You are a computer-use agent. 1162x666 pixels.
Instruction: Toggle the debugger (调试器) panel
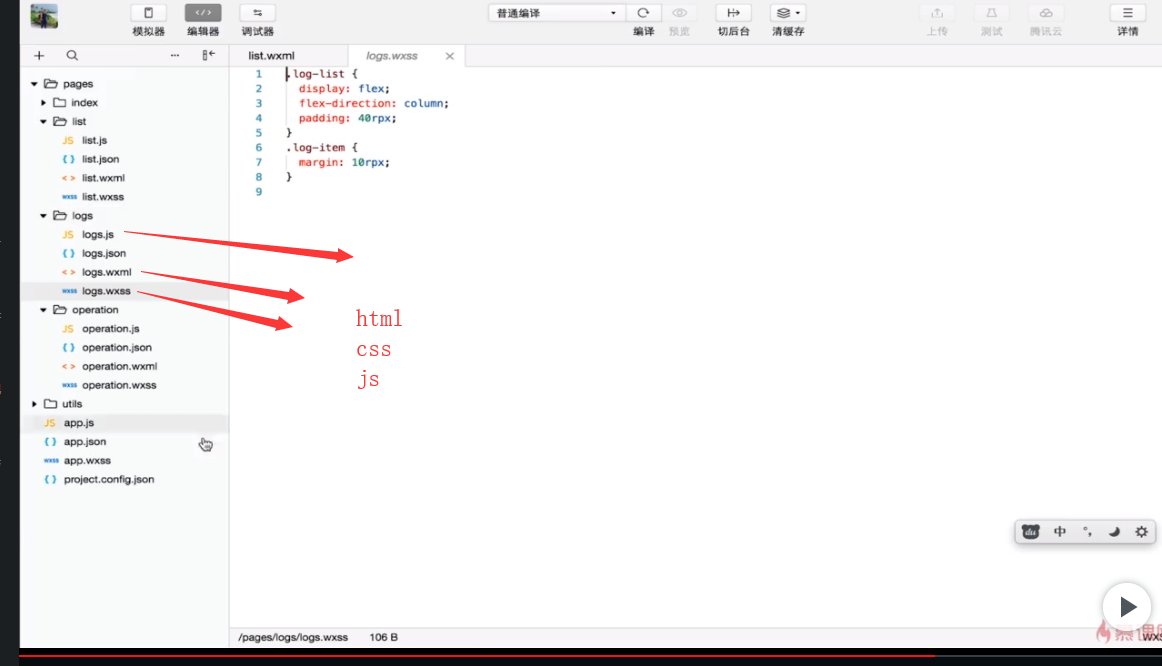tap(257, 13)
